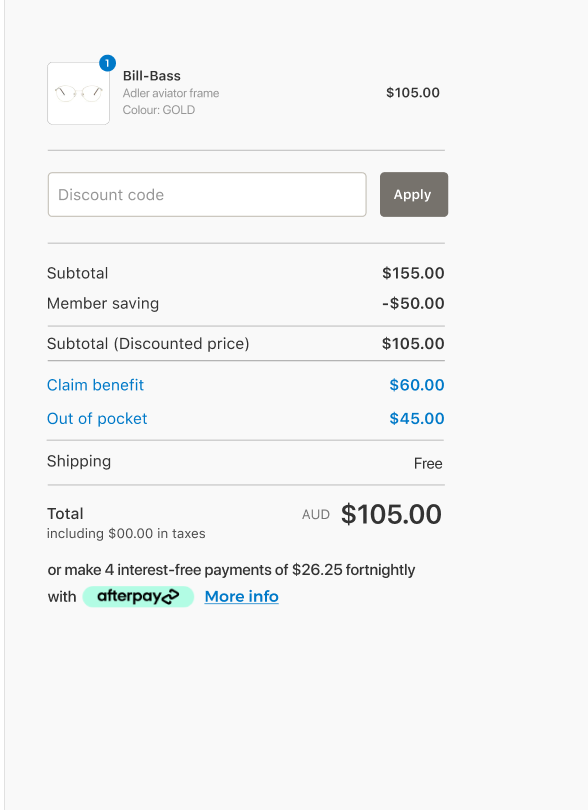Click the Colour: GOLD variant text
This screenshot has height=810, width=588.
[159, 110]
